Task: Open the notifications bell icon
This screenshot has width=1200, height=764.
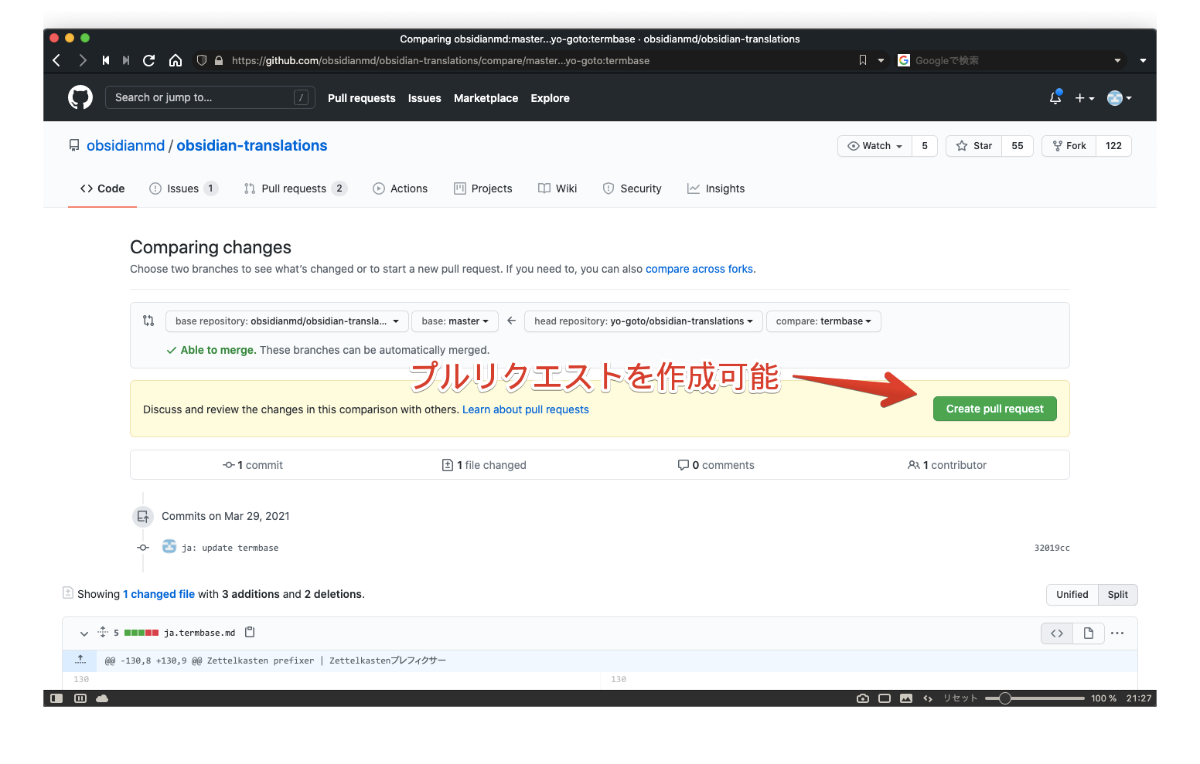Action: point(1055,98)
